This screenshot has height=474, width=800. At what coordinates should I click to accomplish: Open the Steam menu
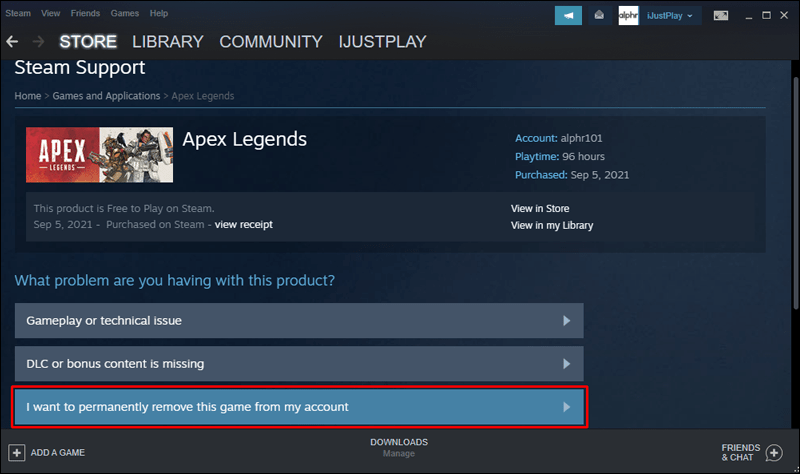pyautogui.click(x=18, y=13)
